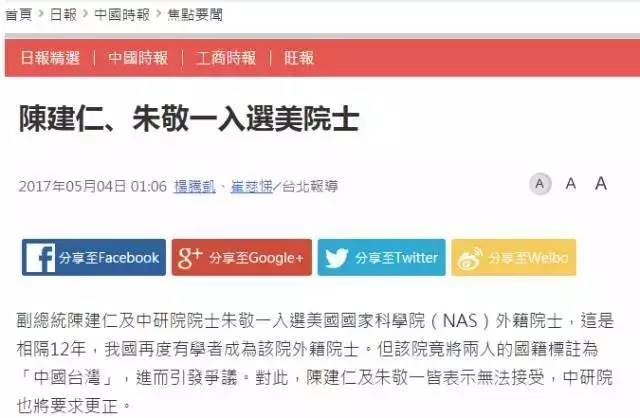Click the Google+ logo icon

(190, 258)
